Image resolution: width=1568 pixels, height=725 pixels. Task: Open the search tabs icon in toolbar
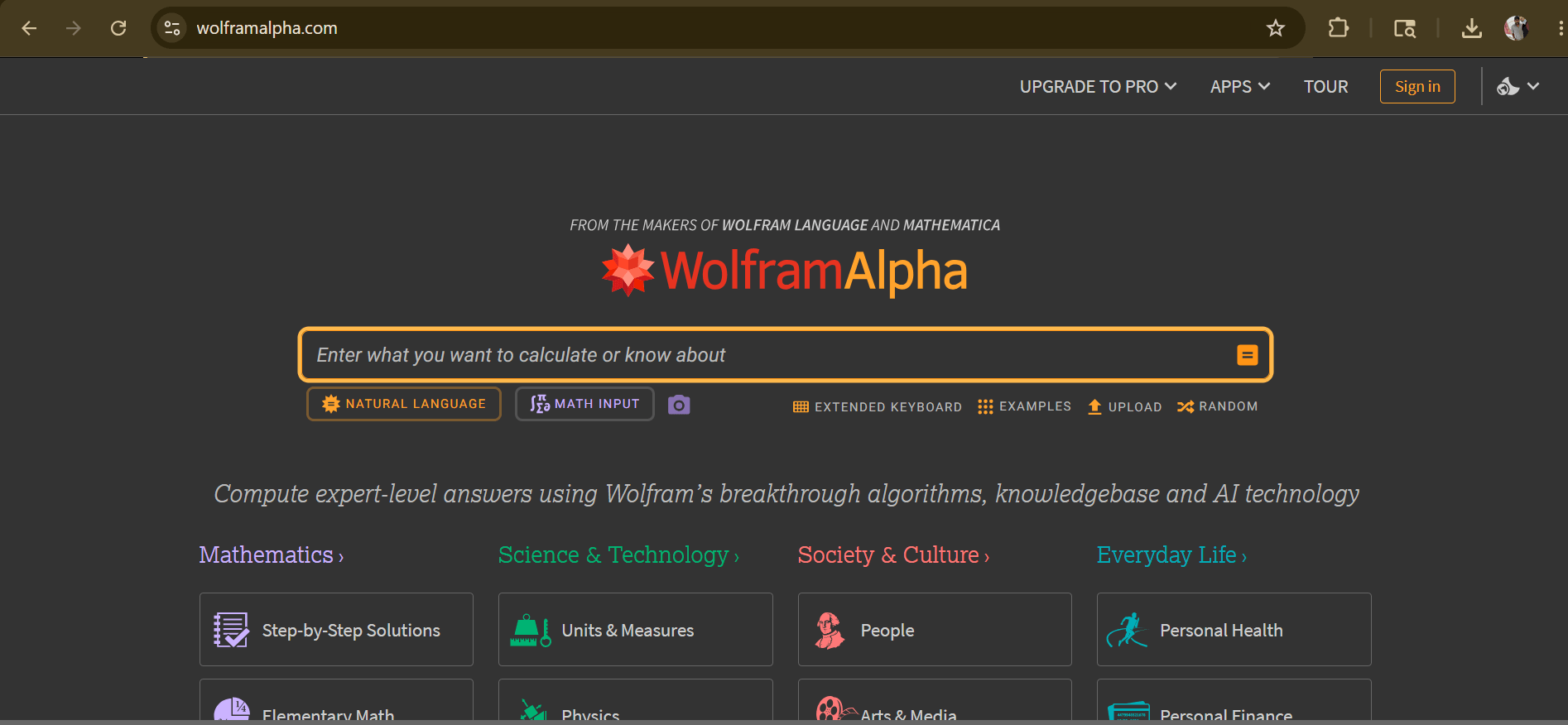tap(1405, 28)
